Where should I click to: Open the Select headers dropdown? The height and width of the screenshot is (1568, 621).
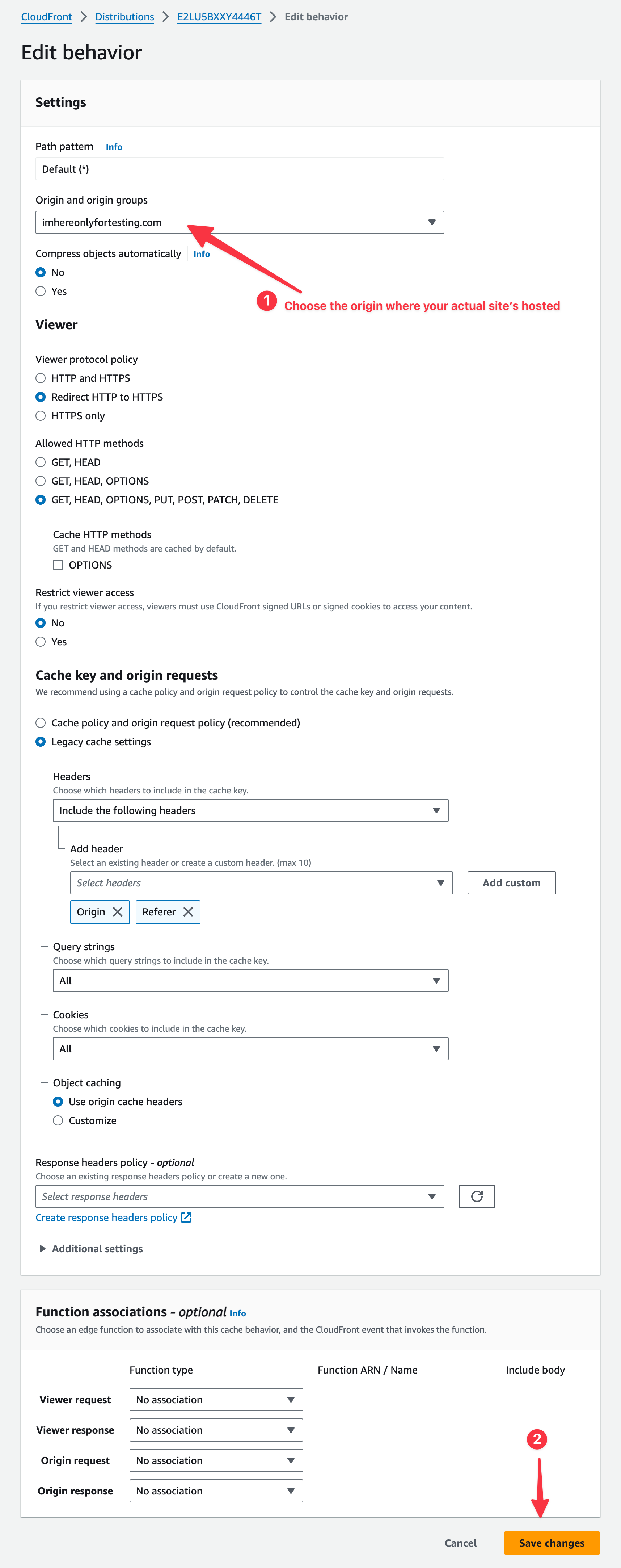(x=261, y=882)
